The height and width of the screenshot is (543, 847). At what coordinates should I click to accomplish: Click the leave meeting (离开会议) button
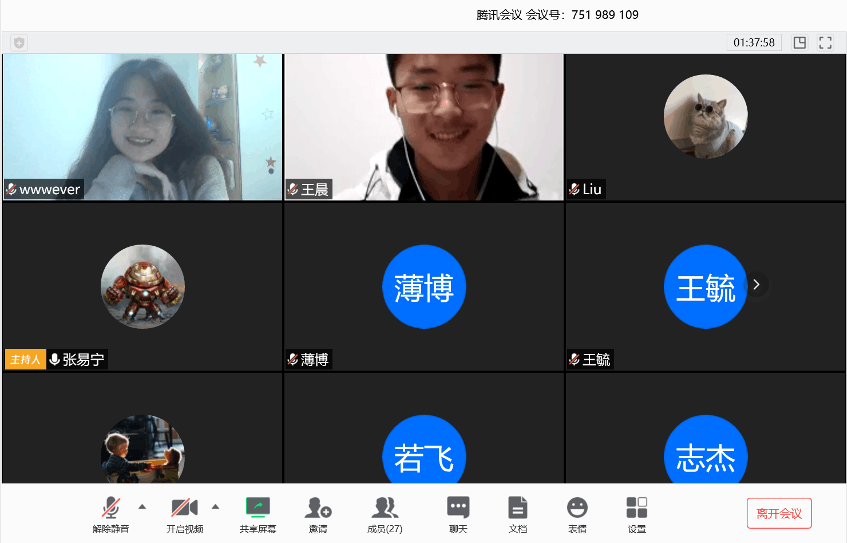[779, 513]
